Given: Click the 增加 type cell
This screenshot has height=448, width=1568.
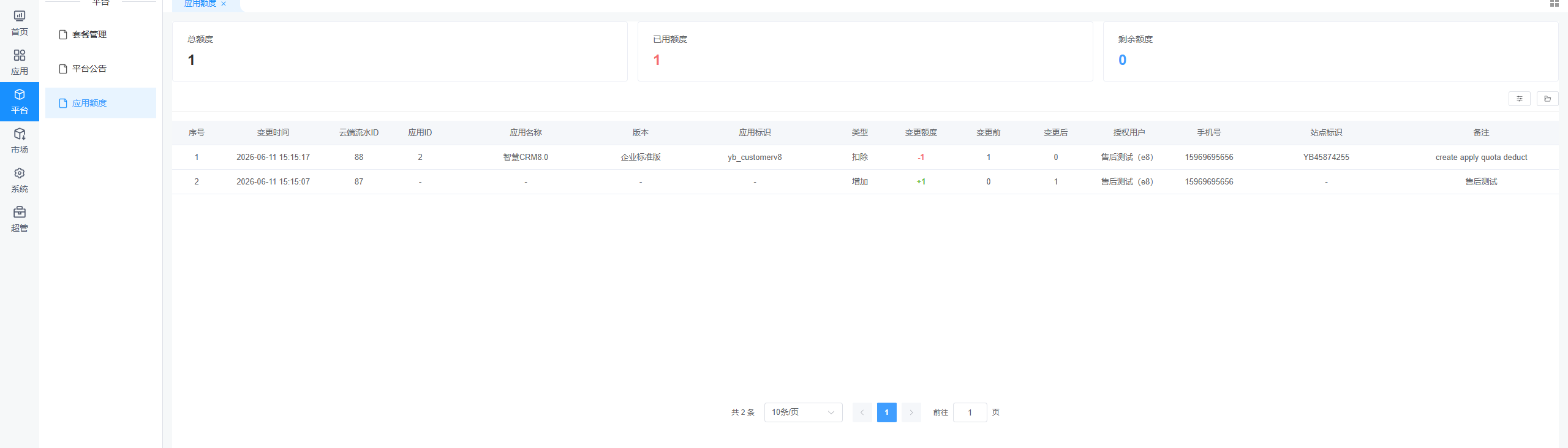Looking at the screenshot, I should [859, 182].
